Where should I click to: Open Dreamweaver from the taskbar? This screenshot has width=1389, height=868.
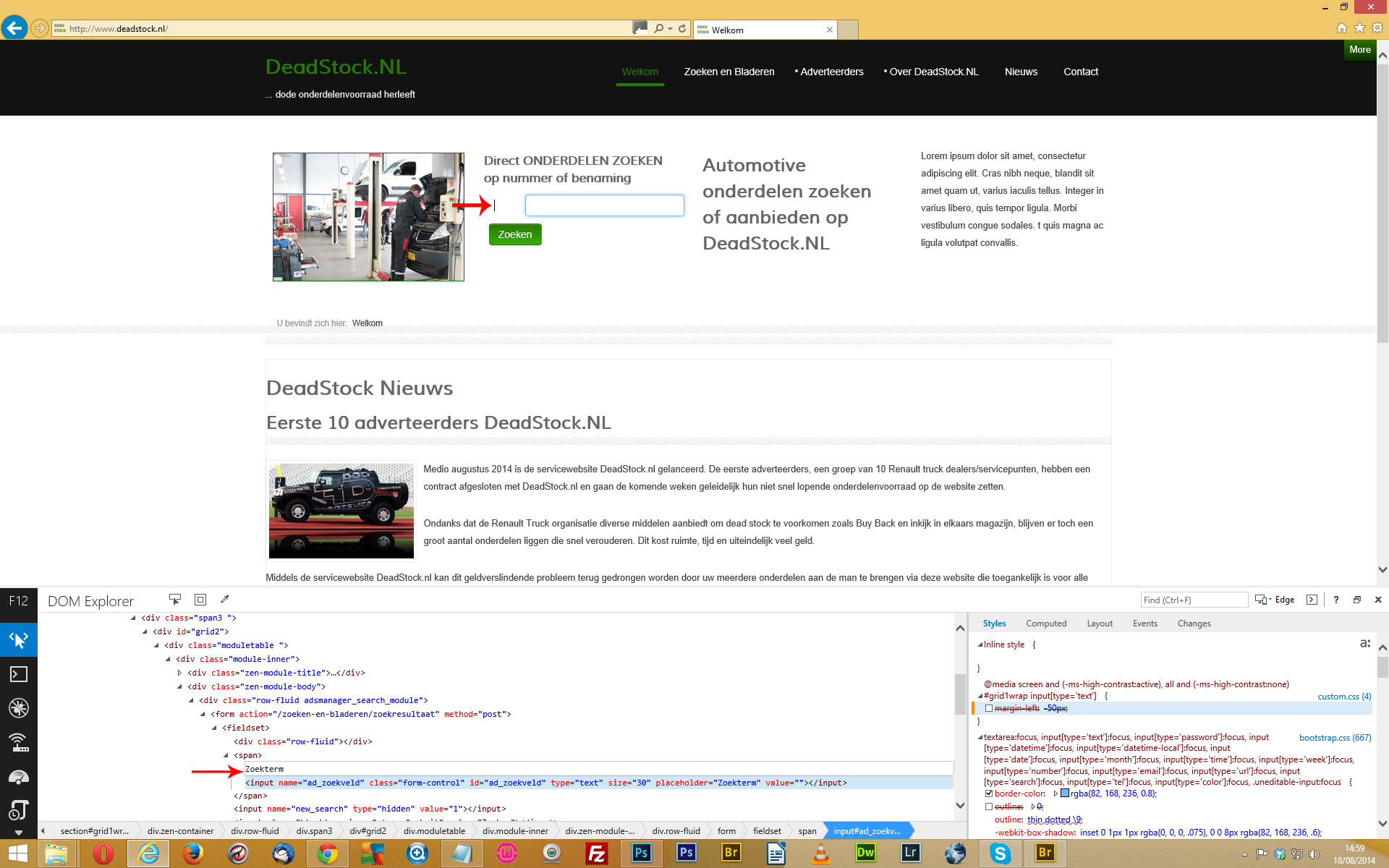point(866,854)
